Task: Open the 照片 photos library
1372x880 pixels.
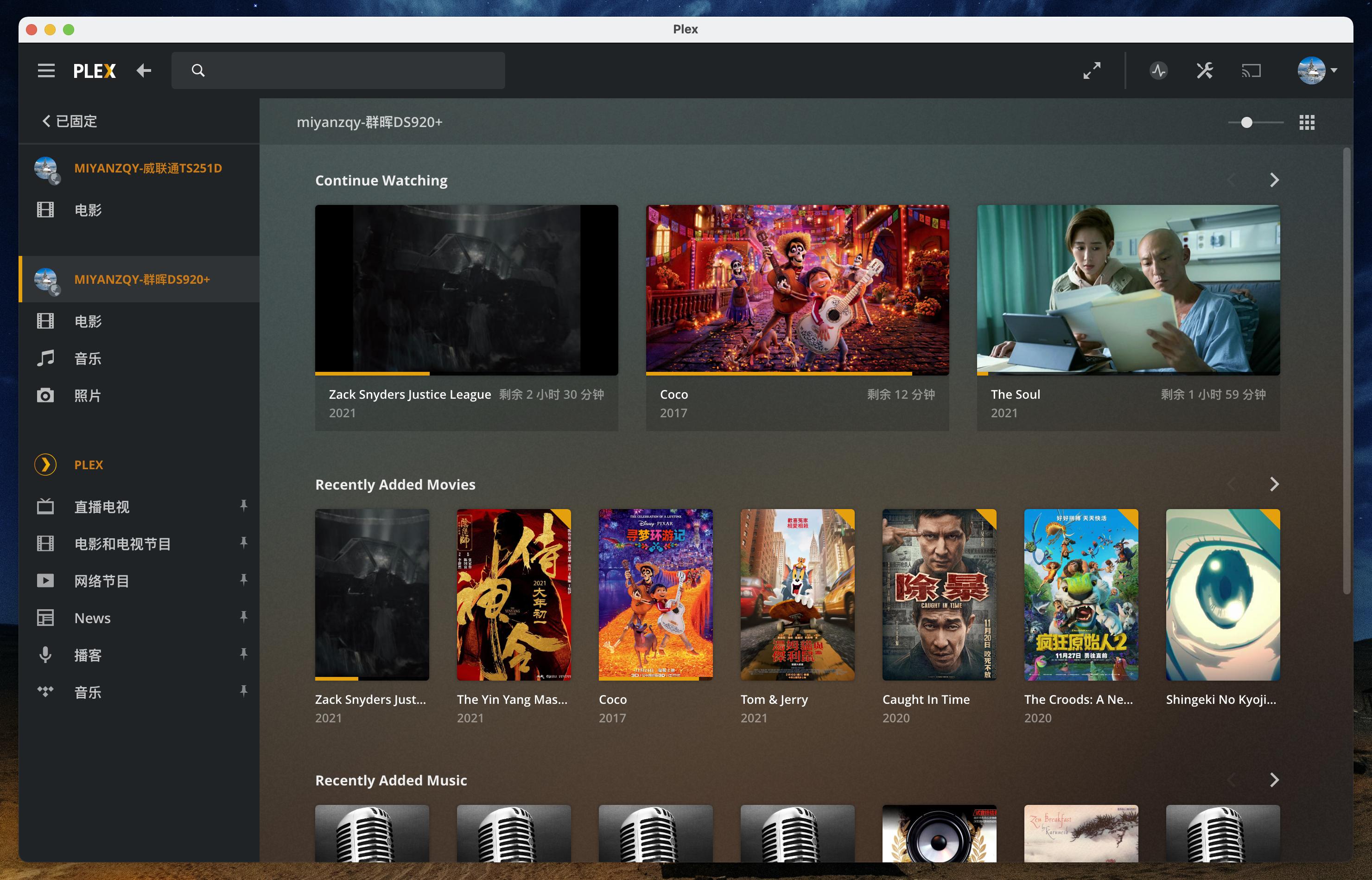Action: pyautogui.click(x=88, y=395)
